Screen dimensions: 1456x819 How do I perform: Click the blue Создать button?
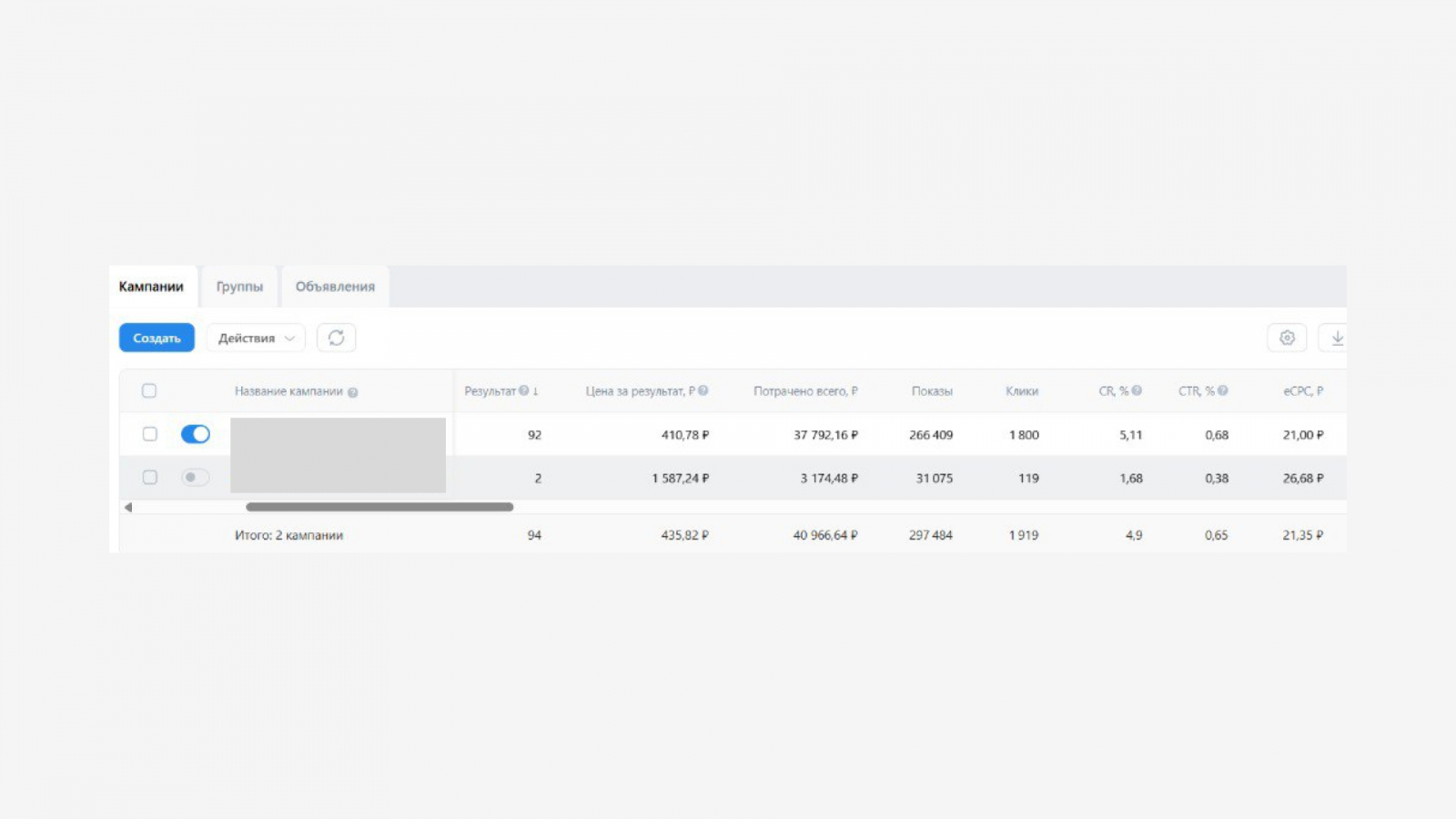[x=157, y=338]
